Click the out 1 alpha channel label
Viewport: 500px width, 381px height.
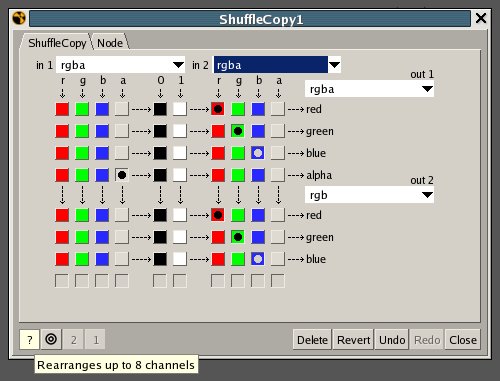tap(319, 175)
